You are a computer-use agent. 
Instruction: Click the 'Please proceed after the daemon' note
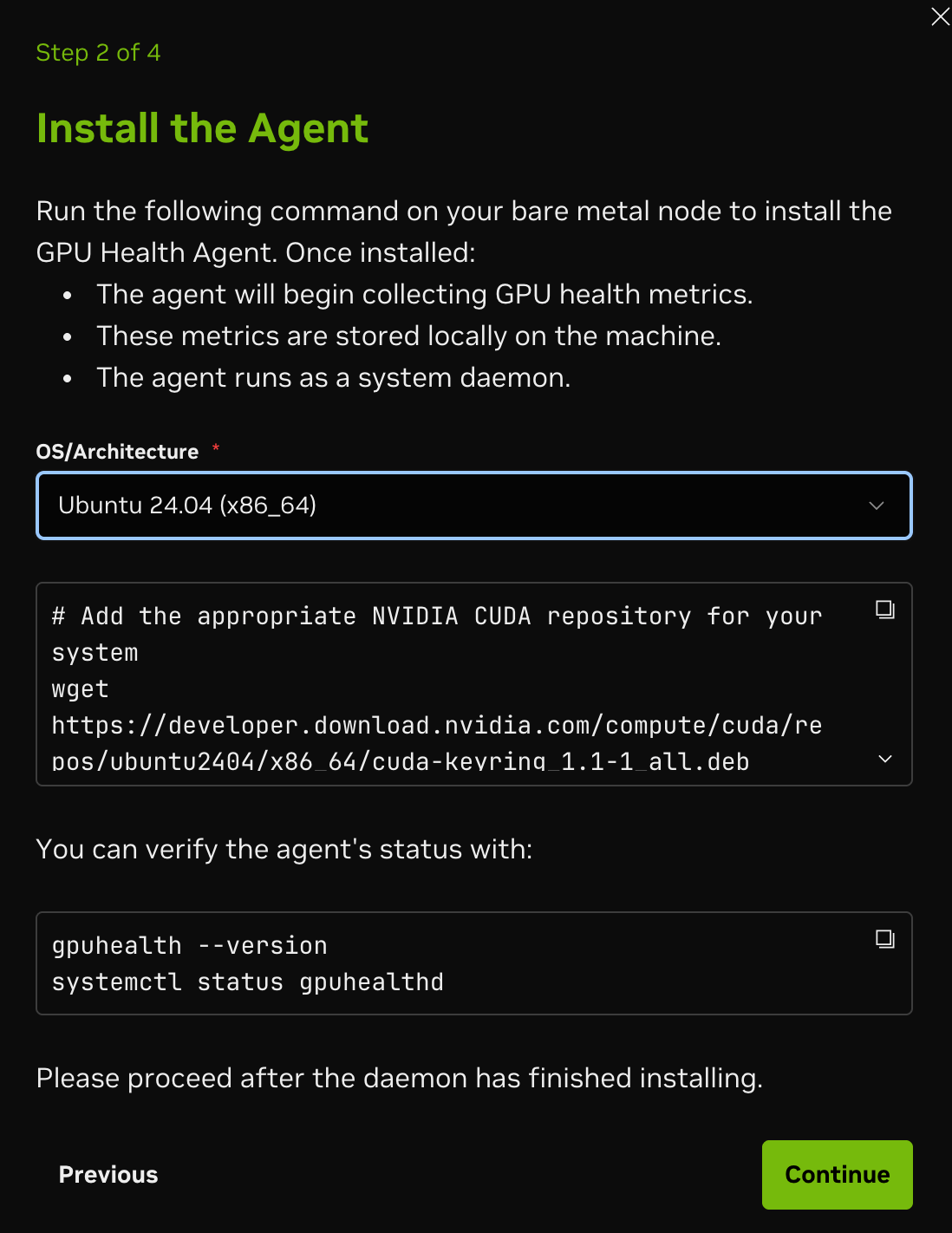coord(399,1079)
